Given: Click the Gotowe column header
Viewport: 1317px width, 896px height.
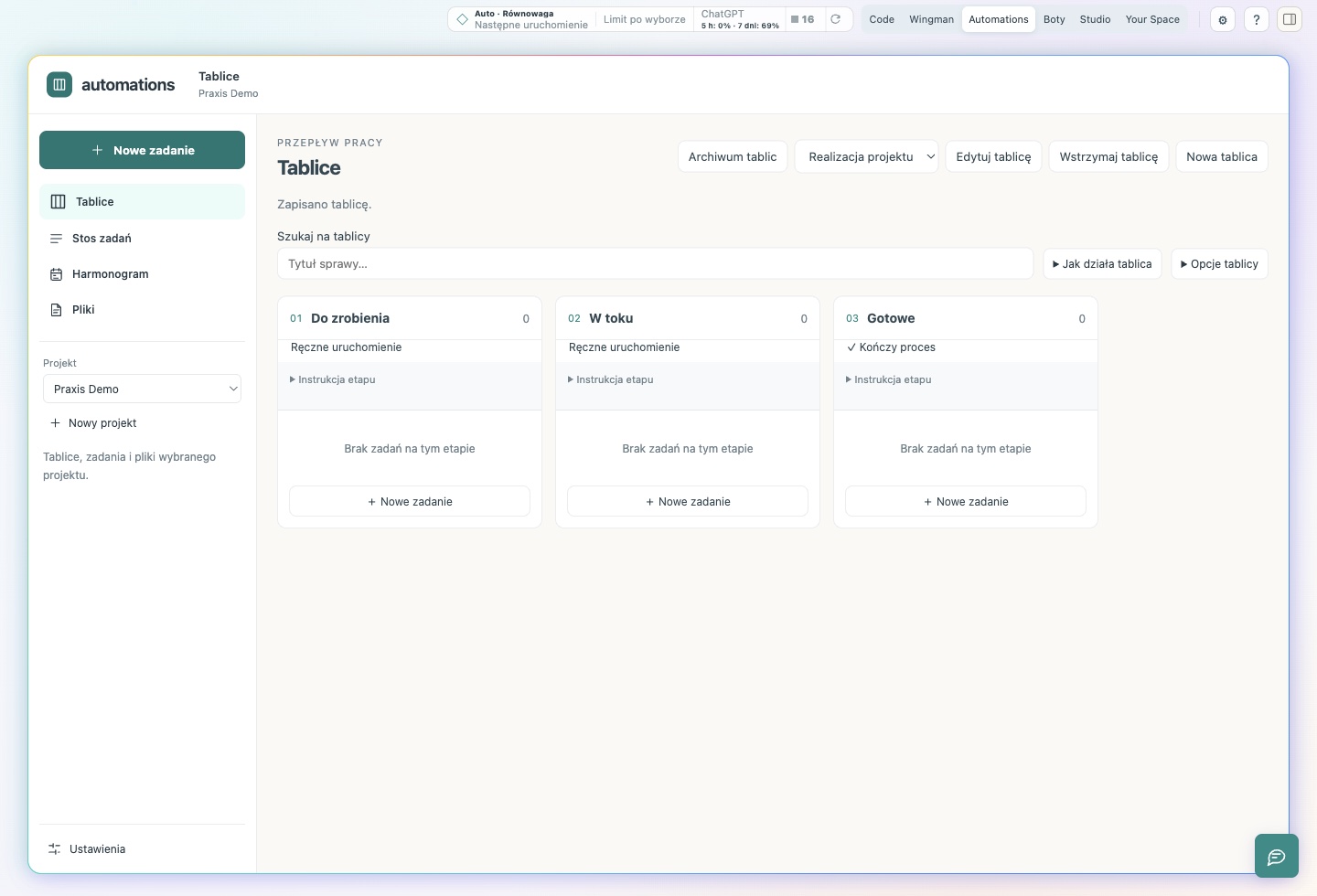Looking at the screenshot, I should click(966, 318).
